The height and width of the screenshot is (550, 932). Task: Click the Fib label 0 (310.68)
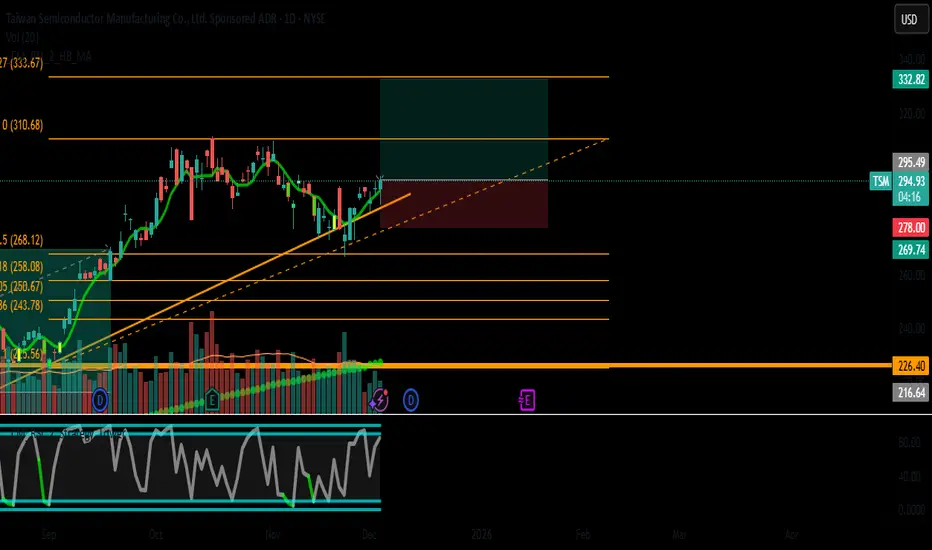(22, 125)
